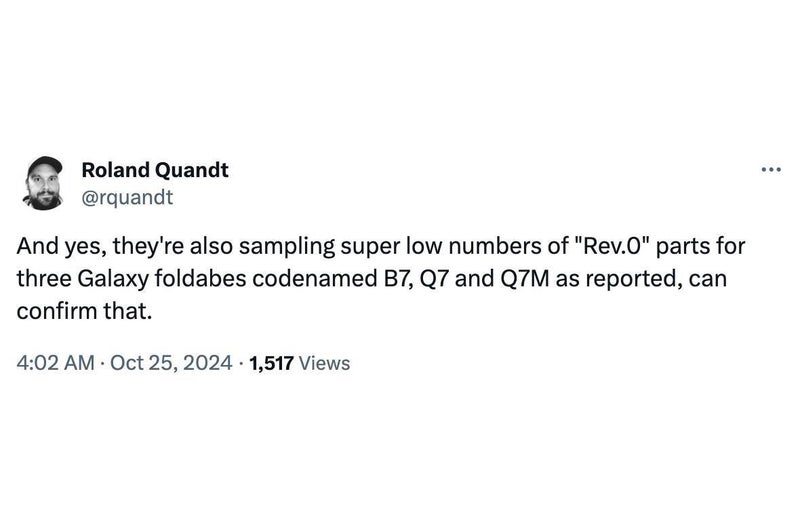
Task: Open the Roland Quandt display name link
Action: tap(154, 170)
